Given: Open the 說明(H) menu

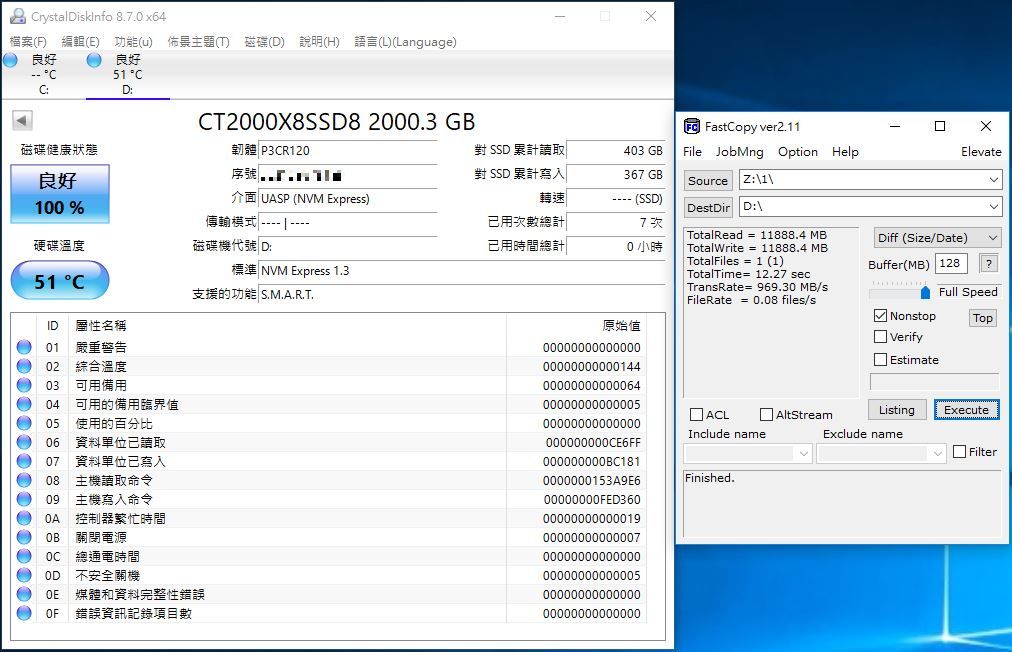Looking at the screenshot, I should pyautogui.click(x=319, y=42).
